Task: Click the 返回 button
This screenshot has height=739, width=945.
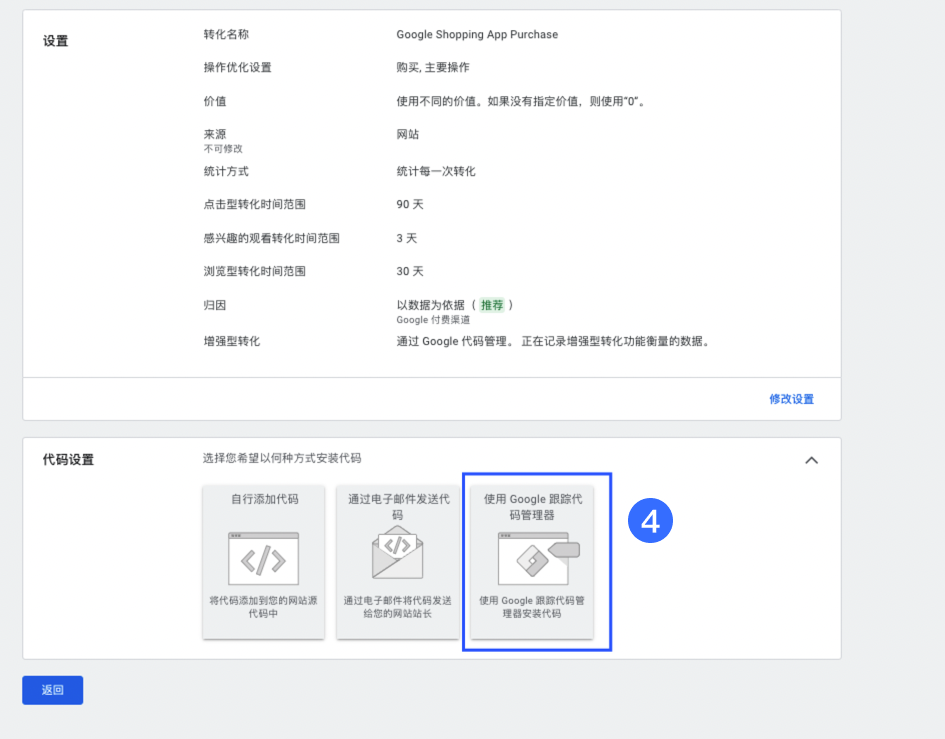Action: coord(52,690)
